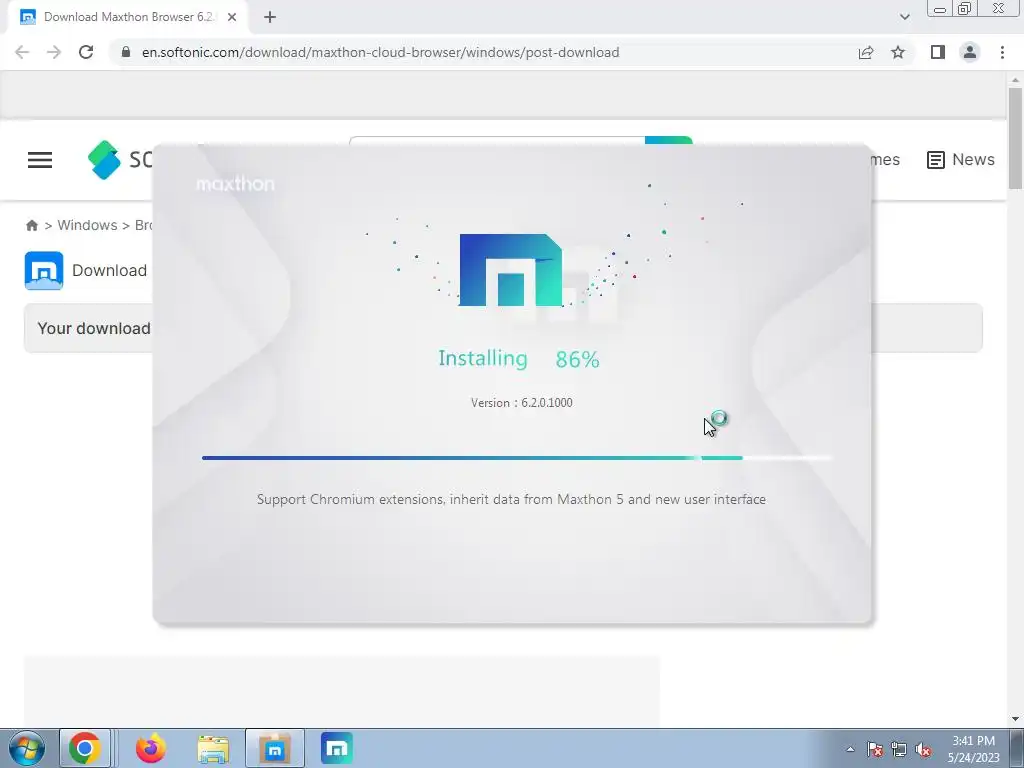Click the page vertical scrollbar thumb

tap(1015, 138)
